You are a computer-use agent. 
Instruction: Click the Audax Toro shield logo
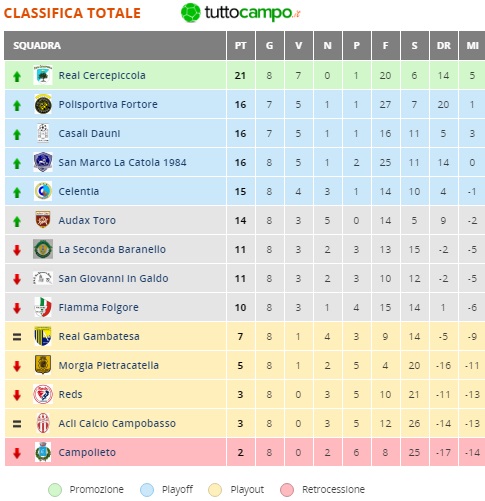(43, 220)
